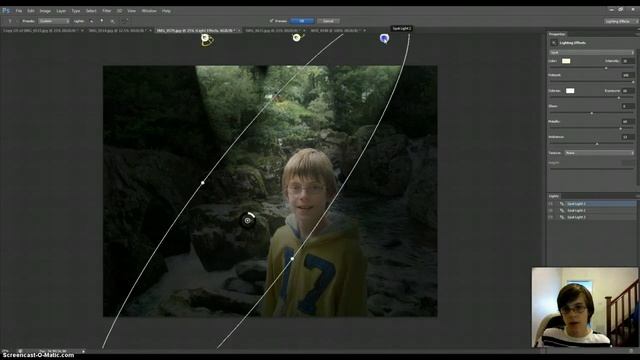Open the Select menu
Viewport: 640px width, 360px height.
pyautogui.click(x=91, y=11)
